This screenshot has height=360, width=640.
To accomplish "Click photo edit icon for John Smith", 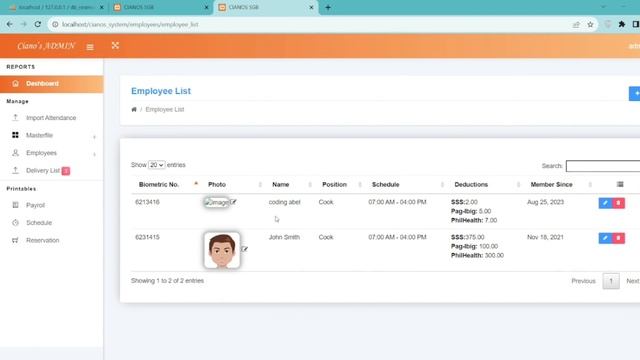I will [244, 249].
